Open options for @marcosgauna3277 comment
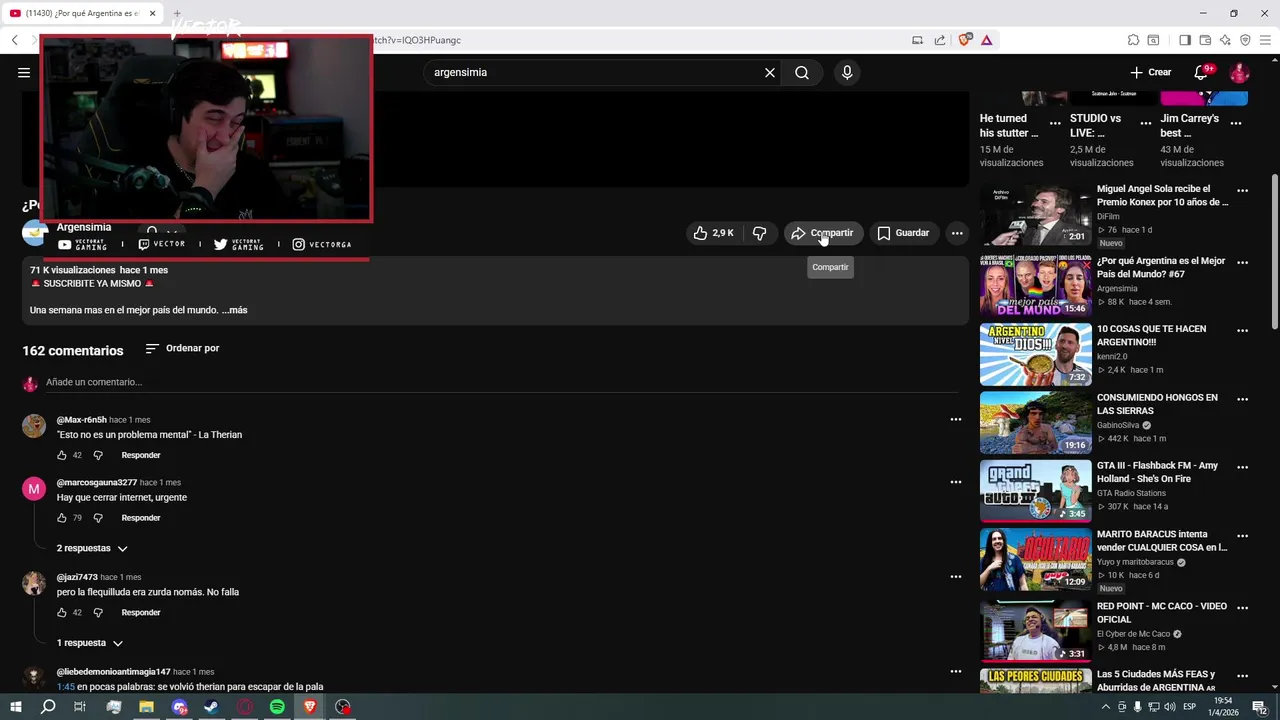 point(955,482)
